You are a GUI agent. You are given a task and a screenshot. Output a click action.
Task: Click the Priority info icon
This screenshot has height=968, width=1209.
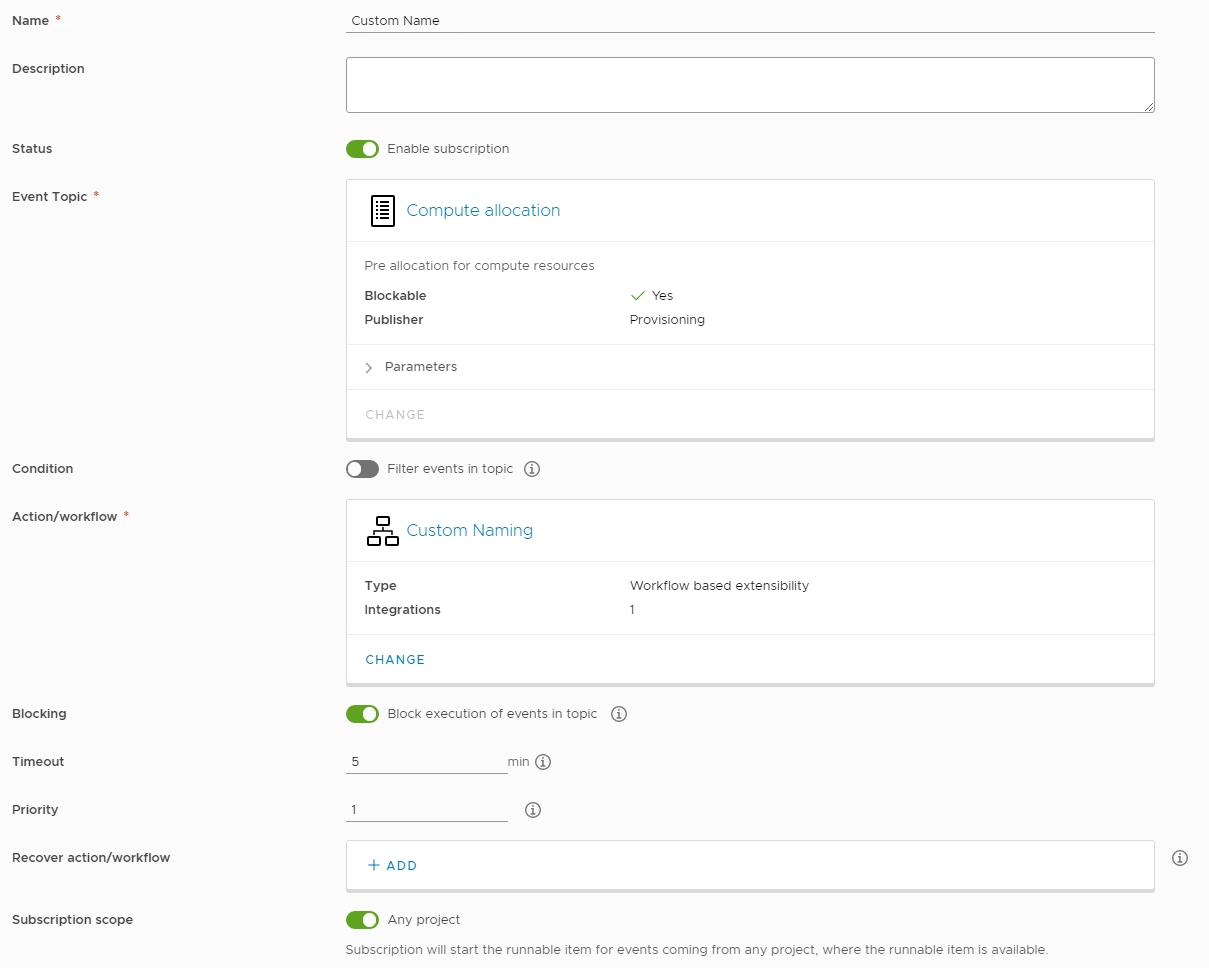[x=533, y=810]
